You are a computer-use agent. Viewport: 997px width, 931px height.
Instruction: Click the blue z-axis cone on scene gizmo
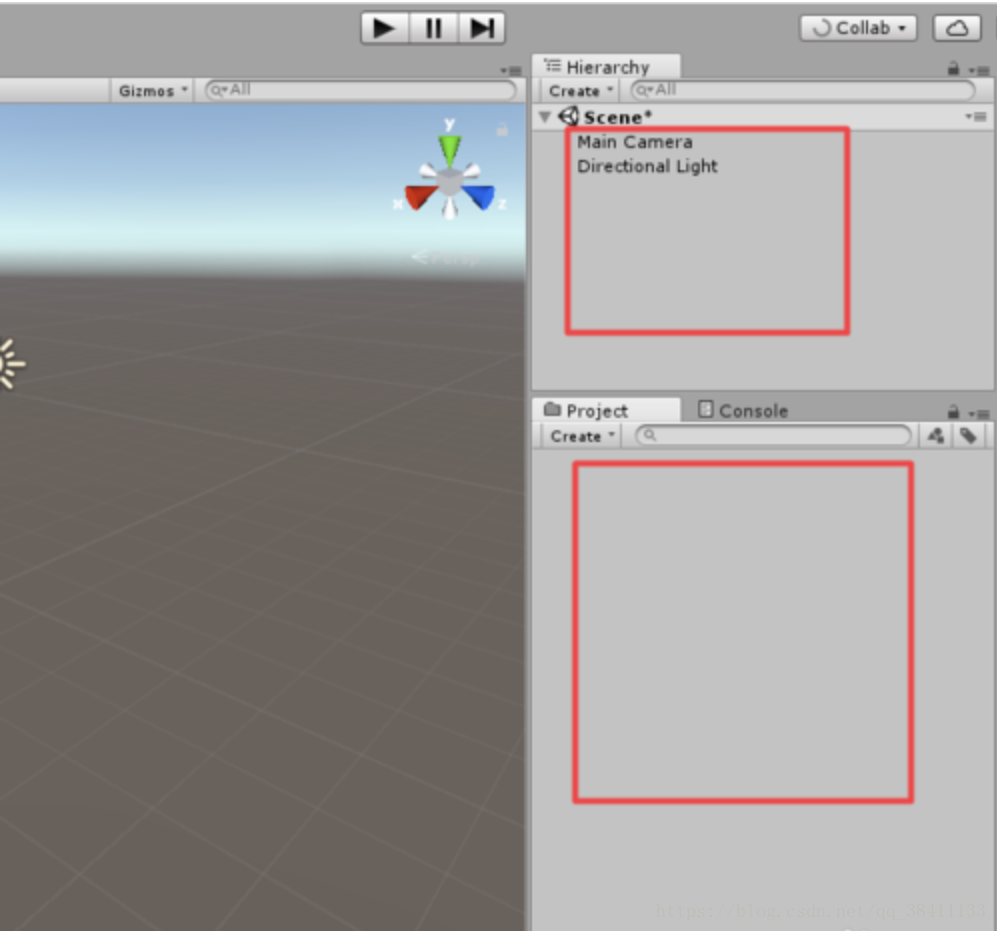tap(481, 196)
